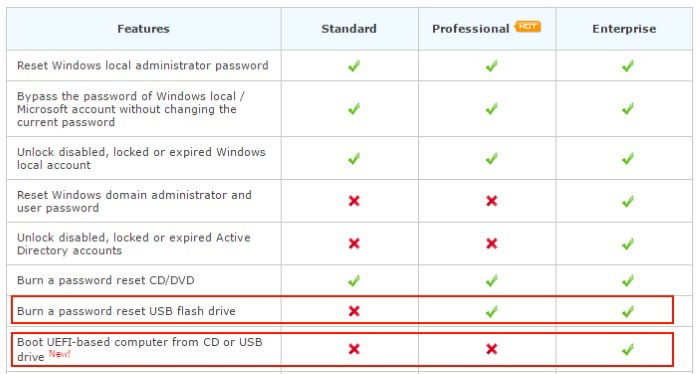
Task: Click Standard red cross for USB flash drive
Action: (x=354, y=311)
